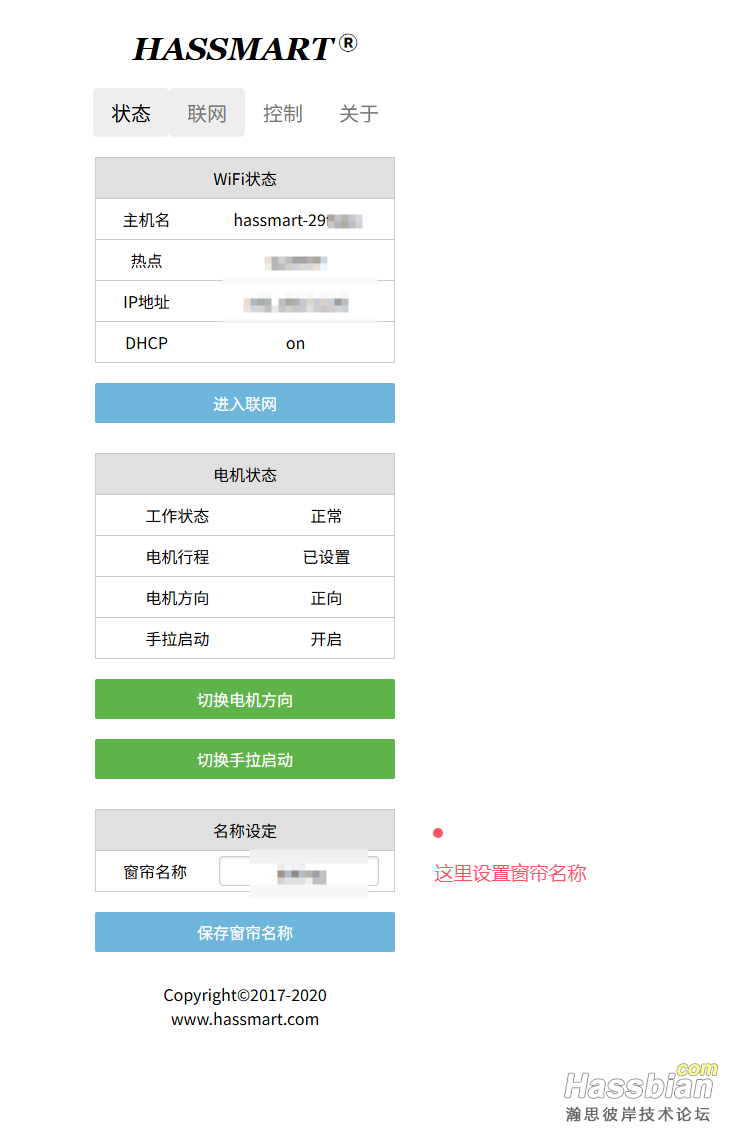Click the www.hassmart.com text
The height and width of the screenshot is (1132, 739).
(x=245, y=1019)
